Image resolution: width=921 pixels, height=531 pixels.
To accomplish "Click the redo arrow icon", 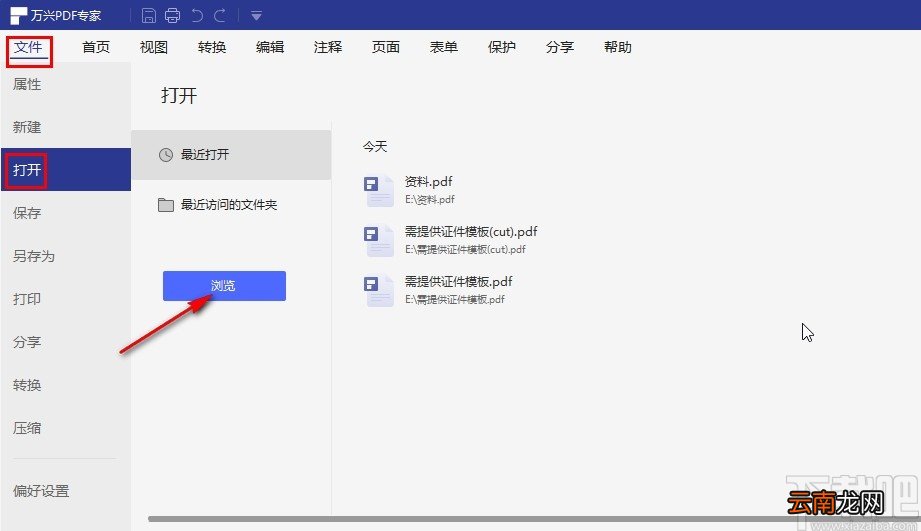I will [x=220, y=15].
